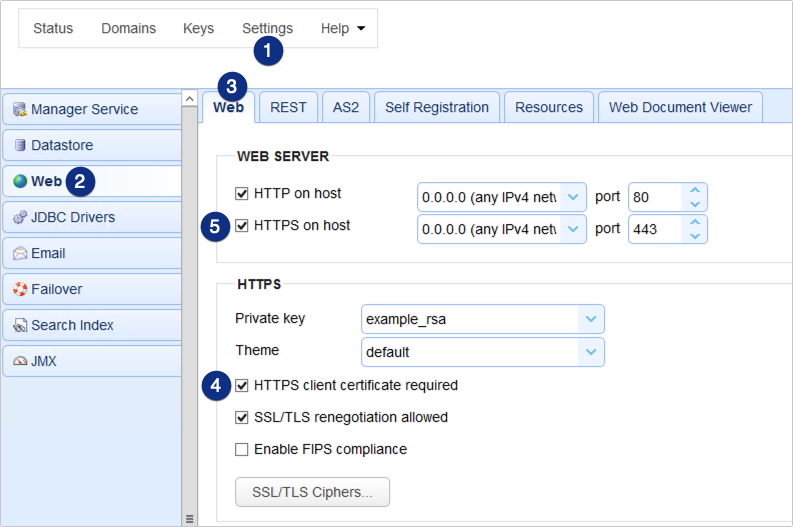793x527 pixels.
Task: Open the JMX gauge icon
Action: point(20,361)
